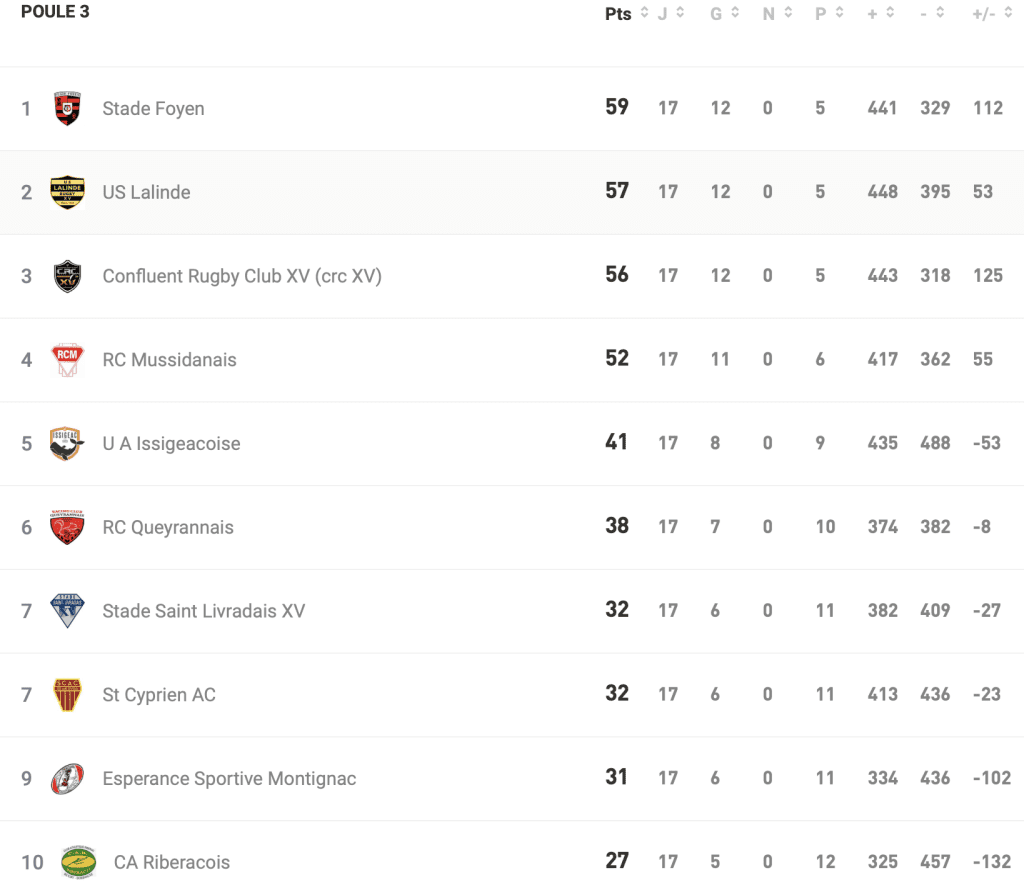
Task: Open the Stade Foyen team link
Action: pyautogui.click(x=153, y=108)
